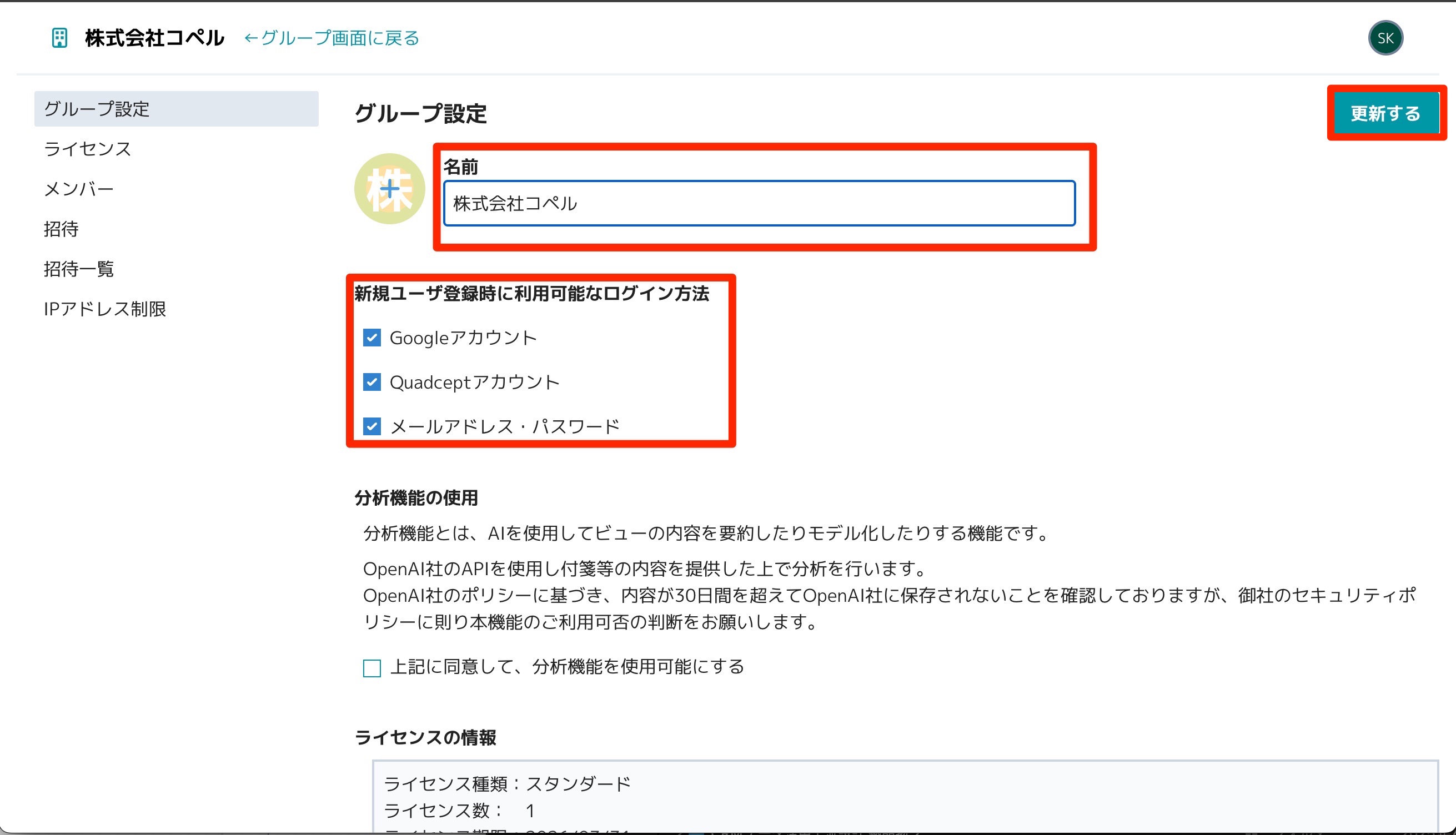The width and height of the screenshot is (1456, 835).
Task: Uncheck the Googleアカウント checkbox
Action: click(x=371, y=338)
